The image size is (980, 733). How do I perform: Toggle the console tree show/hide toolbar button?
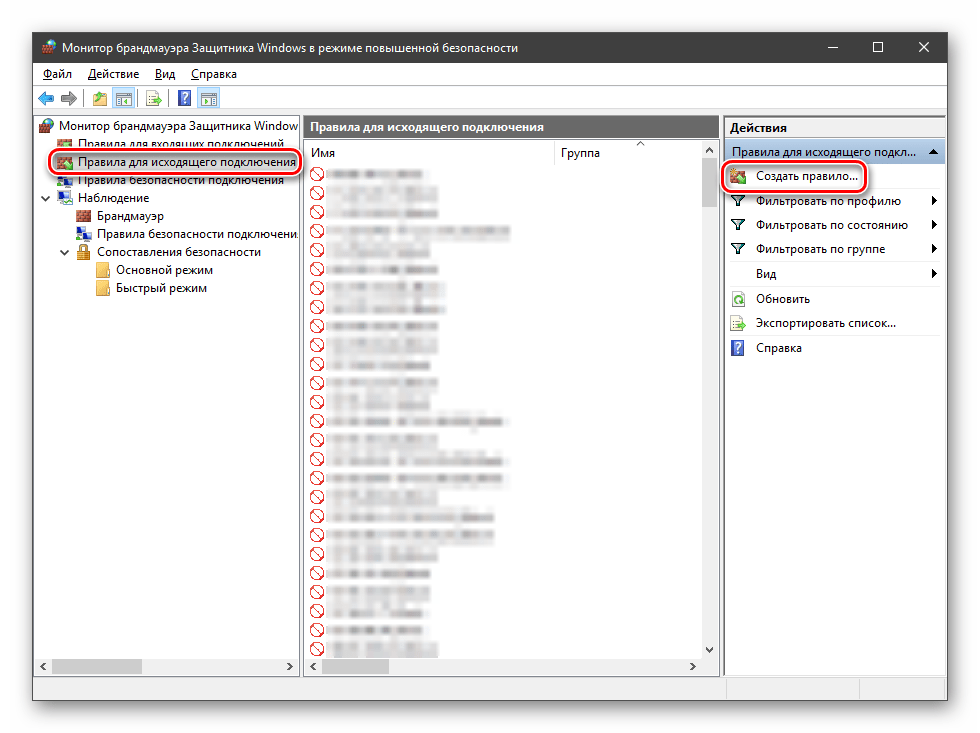[124, 98]
